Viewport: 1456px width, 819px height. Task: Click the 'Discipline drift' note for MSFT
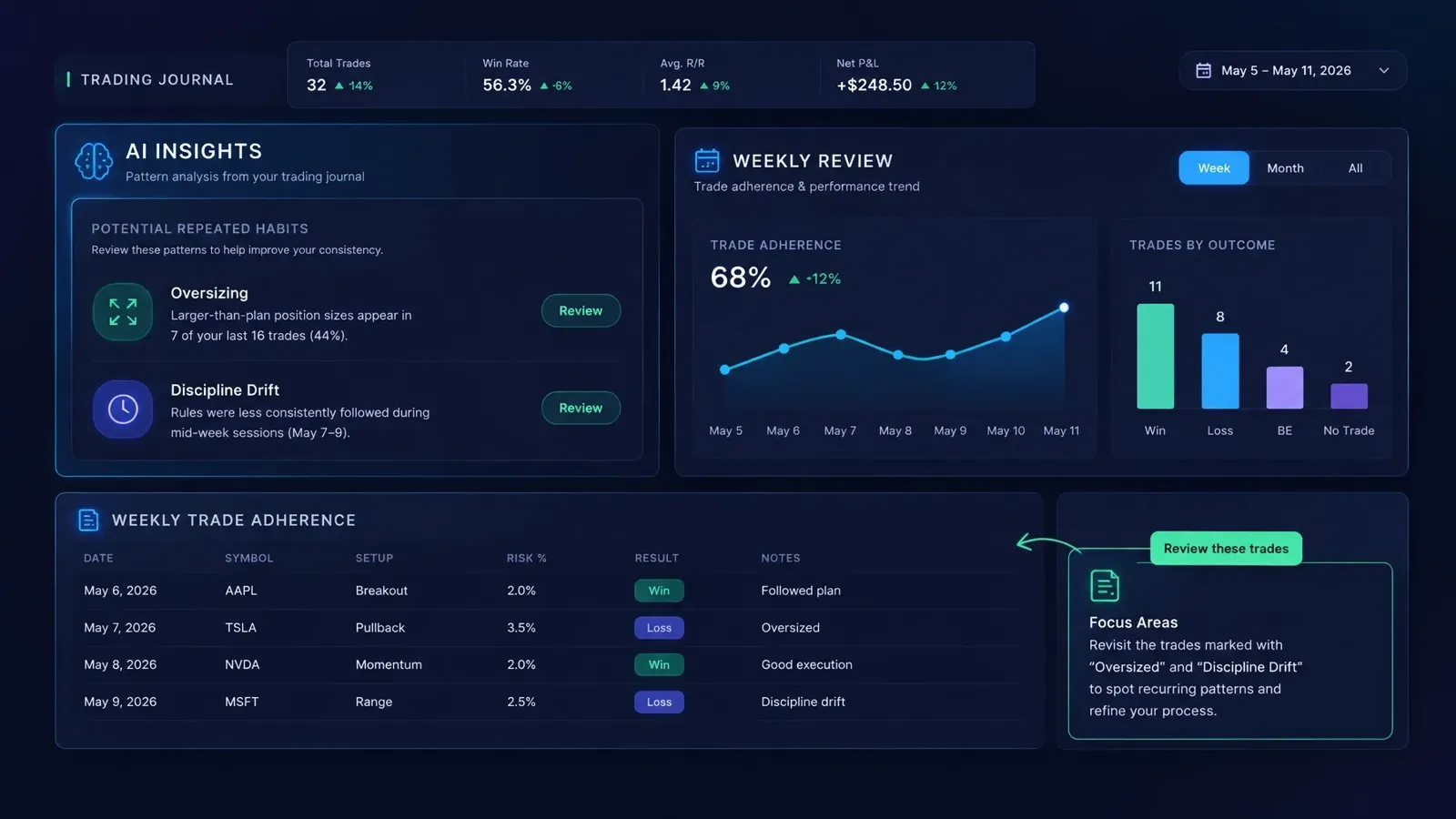click(804, 702)
